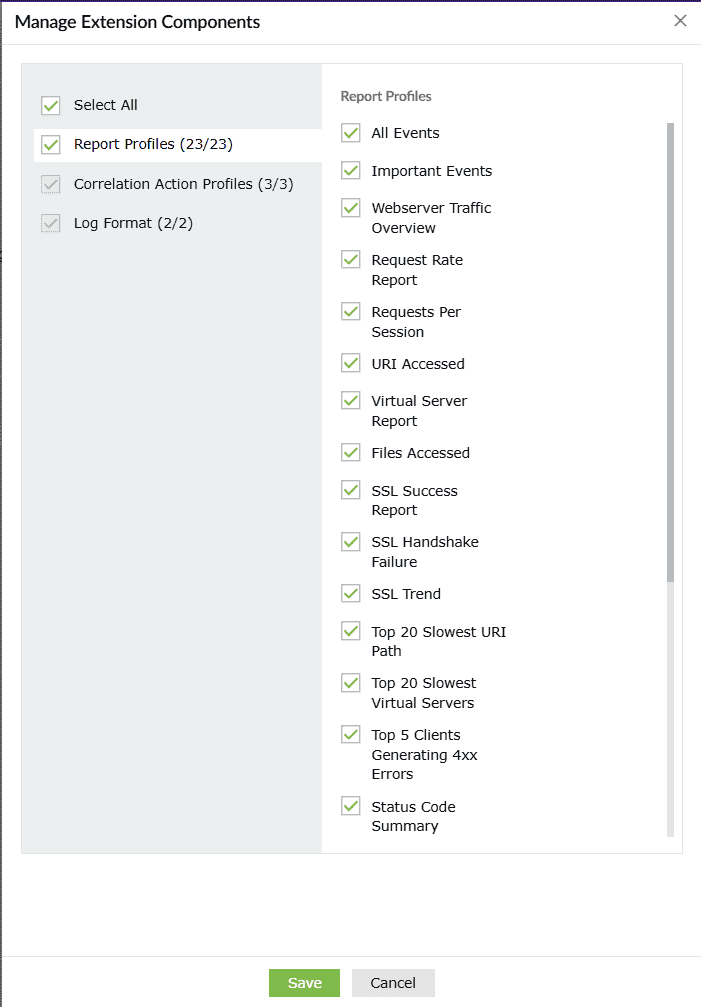Deselect the Important Events checkbox
The width and height of the screenshot is (701, 1007).
[x=351, y=171]
